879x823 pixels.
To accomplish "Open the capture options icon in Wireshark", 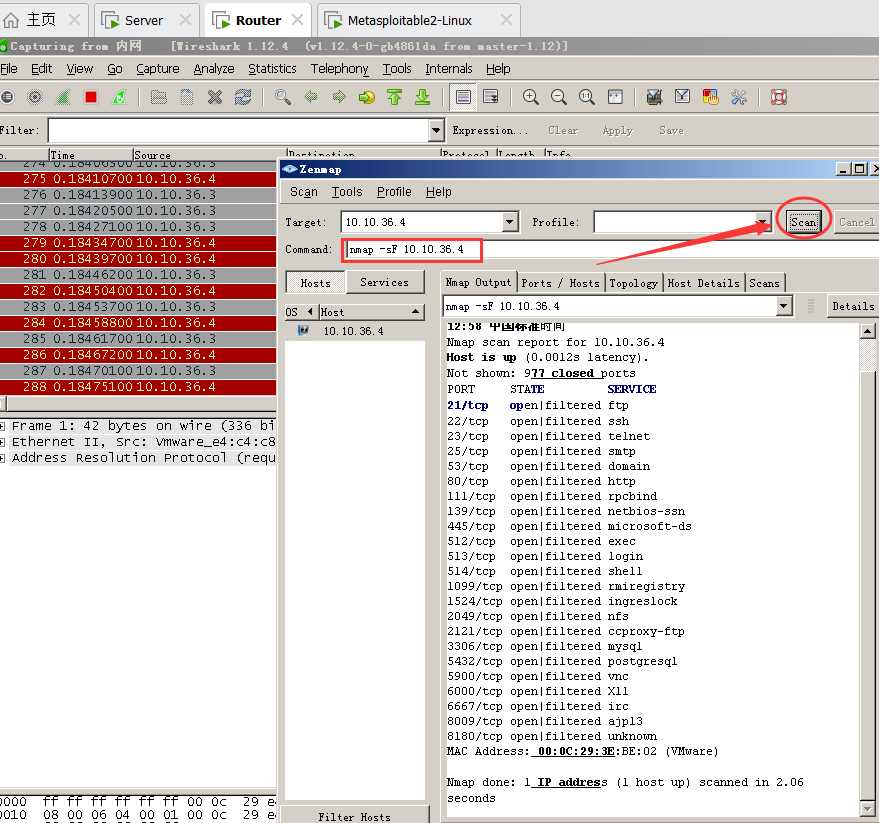I will [x=35, y=97].
